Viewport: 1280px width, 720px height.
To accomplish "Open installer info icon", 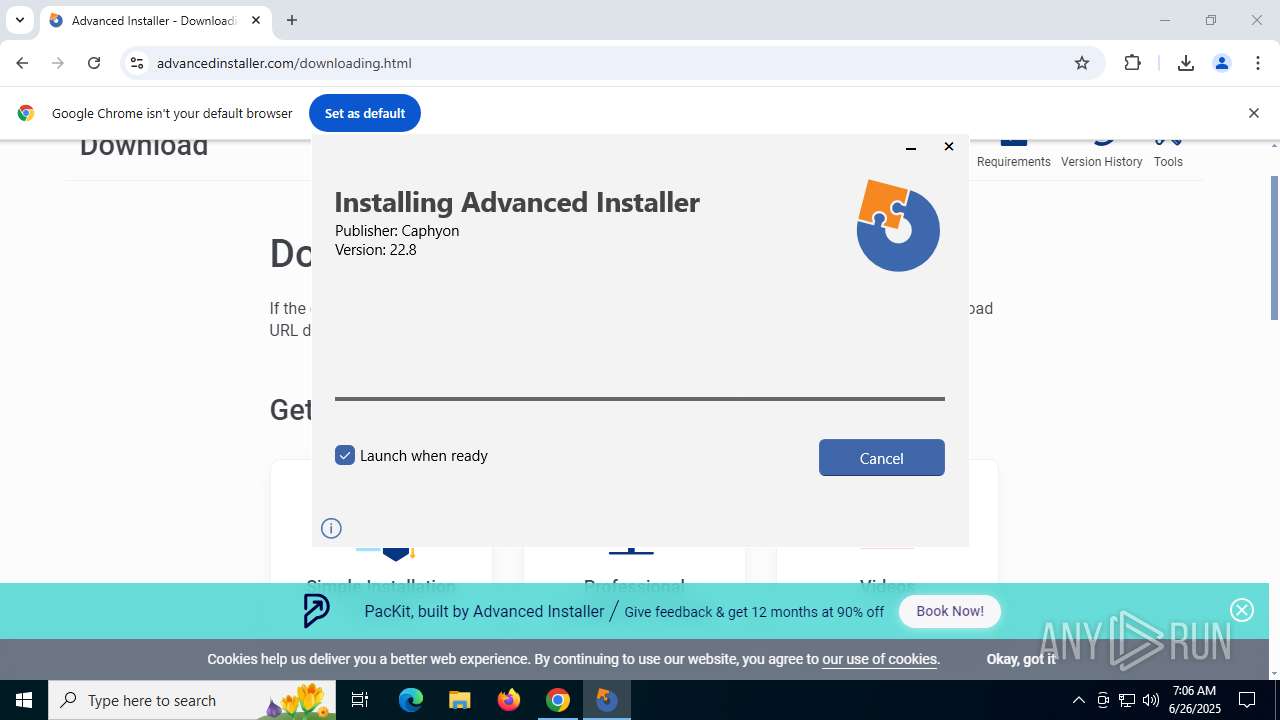I will 331,528.
